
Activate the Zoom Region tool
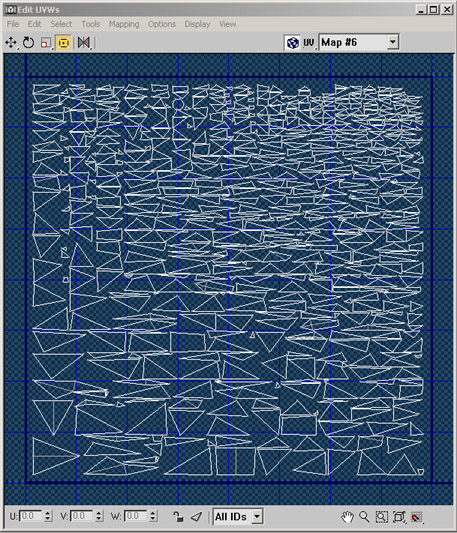382,517
